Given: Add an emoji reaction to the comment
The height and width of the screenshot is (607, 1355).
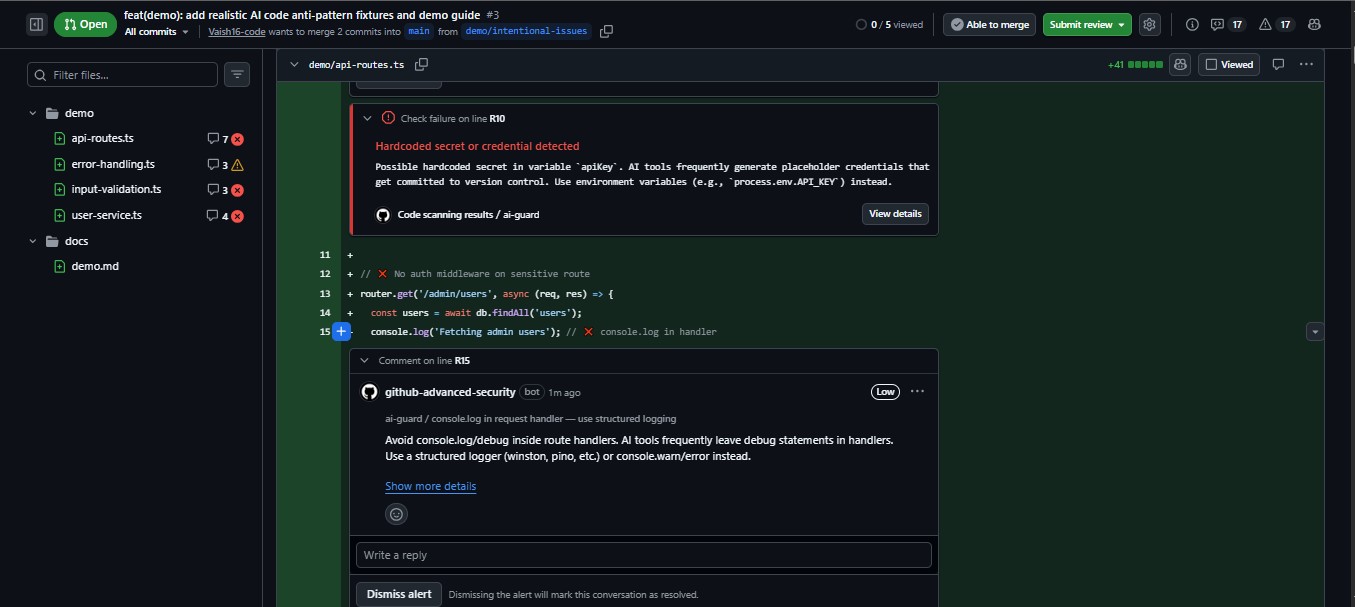Looking at the screenshot, I should tap(396, 514).
